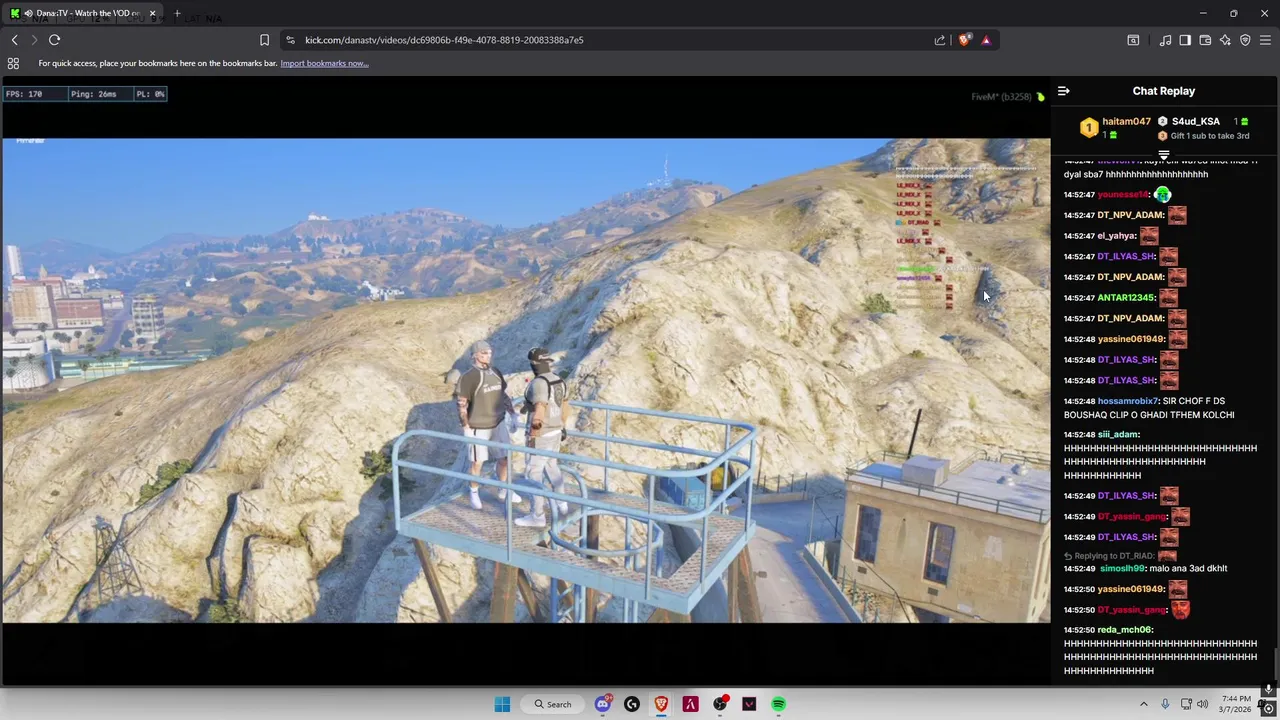
Task: Click username hossamrobix7 in chat
Action: point(1128,401)
